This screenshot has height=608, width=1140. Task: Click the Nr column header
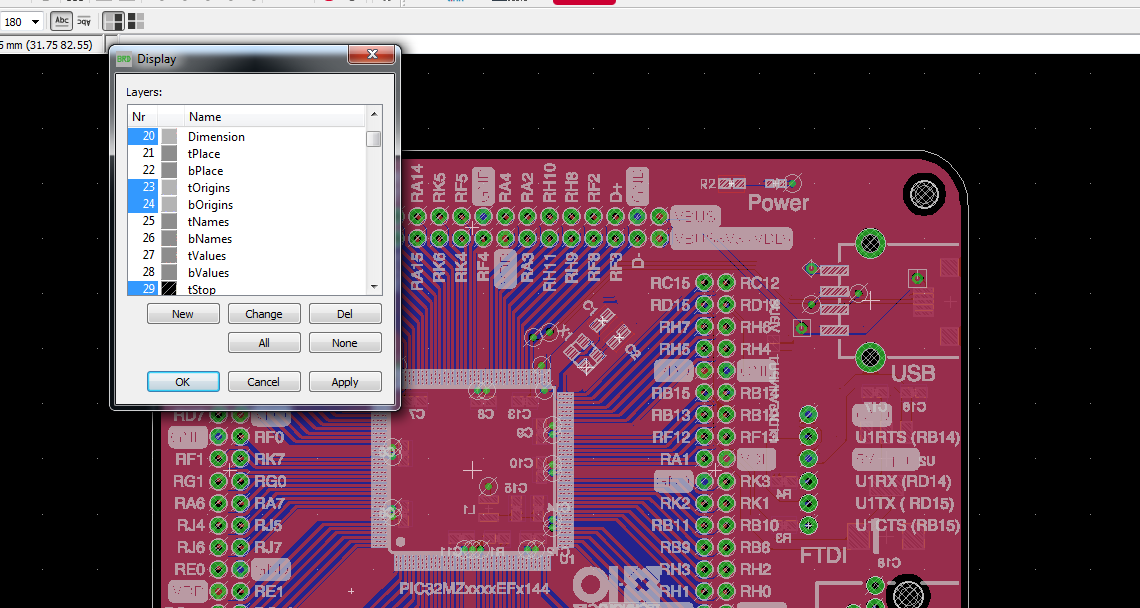(142, 116)
